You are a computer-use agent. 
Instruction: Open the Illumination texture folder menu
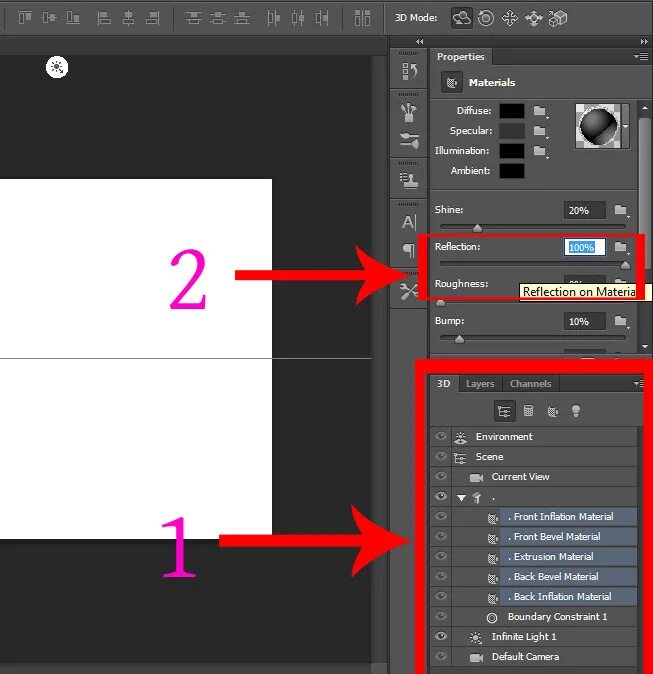(x=540, y=151)
